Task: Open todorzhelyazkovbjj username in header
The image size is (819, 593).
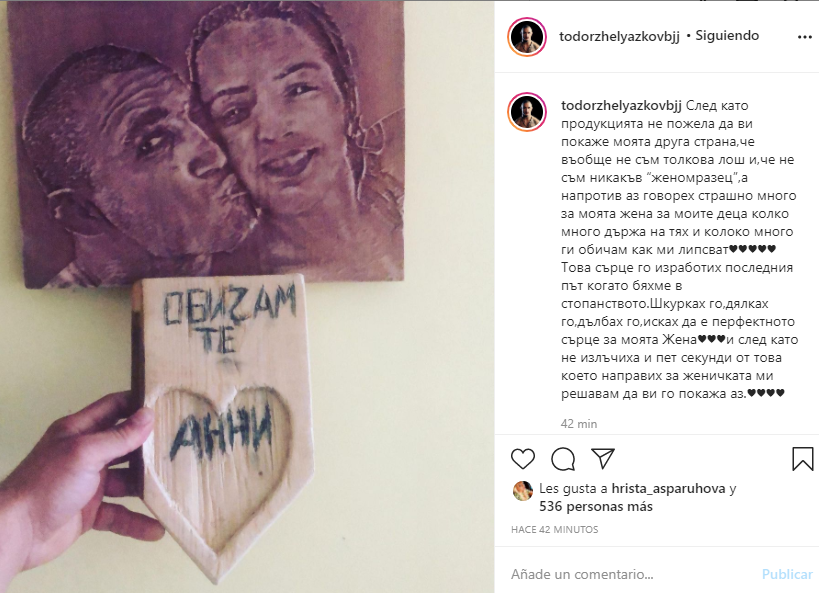Action: (x=619, y=36)
